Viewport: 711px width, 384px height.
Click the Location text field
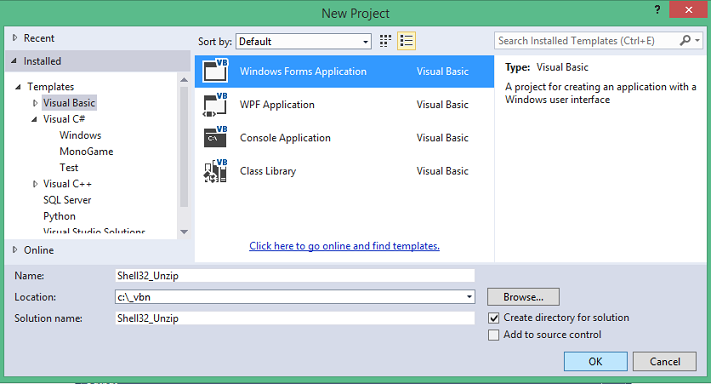click(x=289, y=297)
